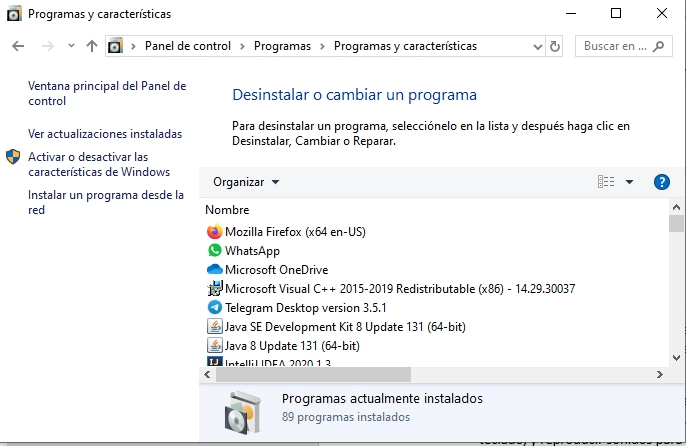
Task: Click the vertical scrollbar thumb
Action: [x=676, y=223]
